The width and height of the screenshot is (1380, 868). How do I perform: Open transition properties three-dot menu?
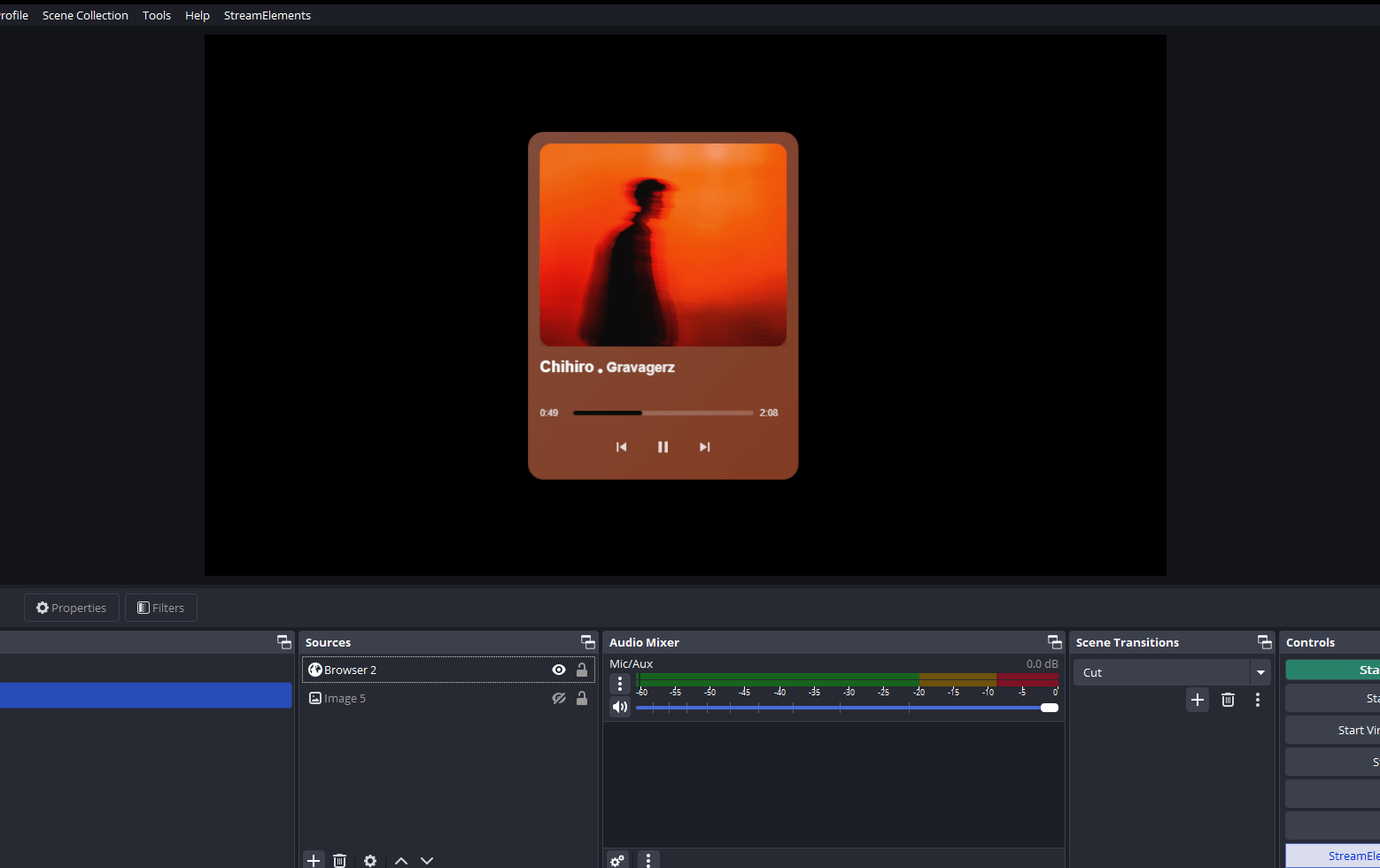pyautogui.click(x=1258, y=700)
